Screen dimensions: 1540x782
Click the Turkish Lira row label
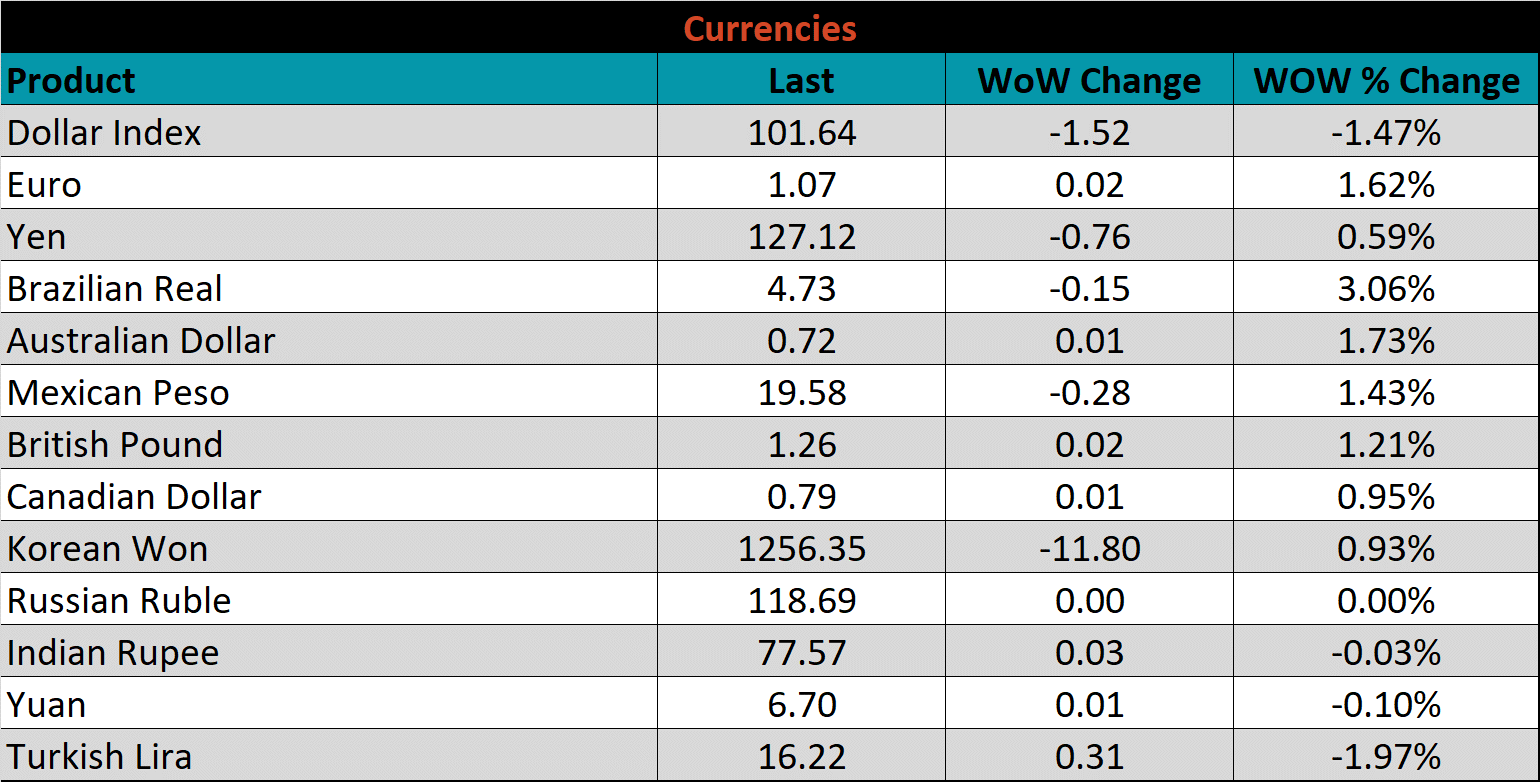click(100, 757)
